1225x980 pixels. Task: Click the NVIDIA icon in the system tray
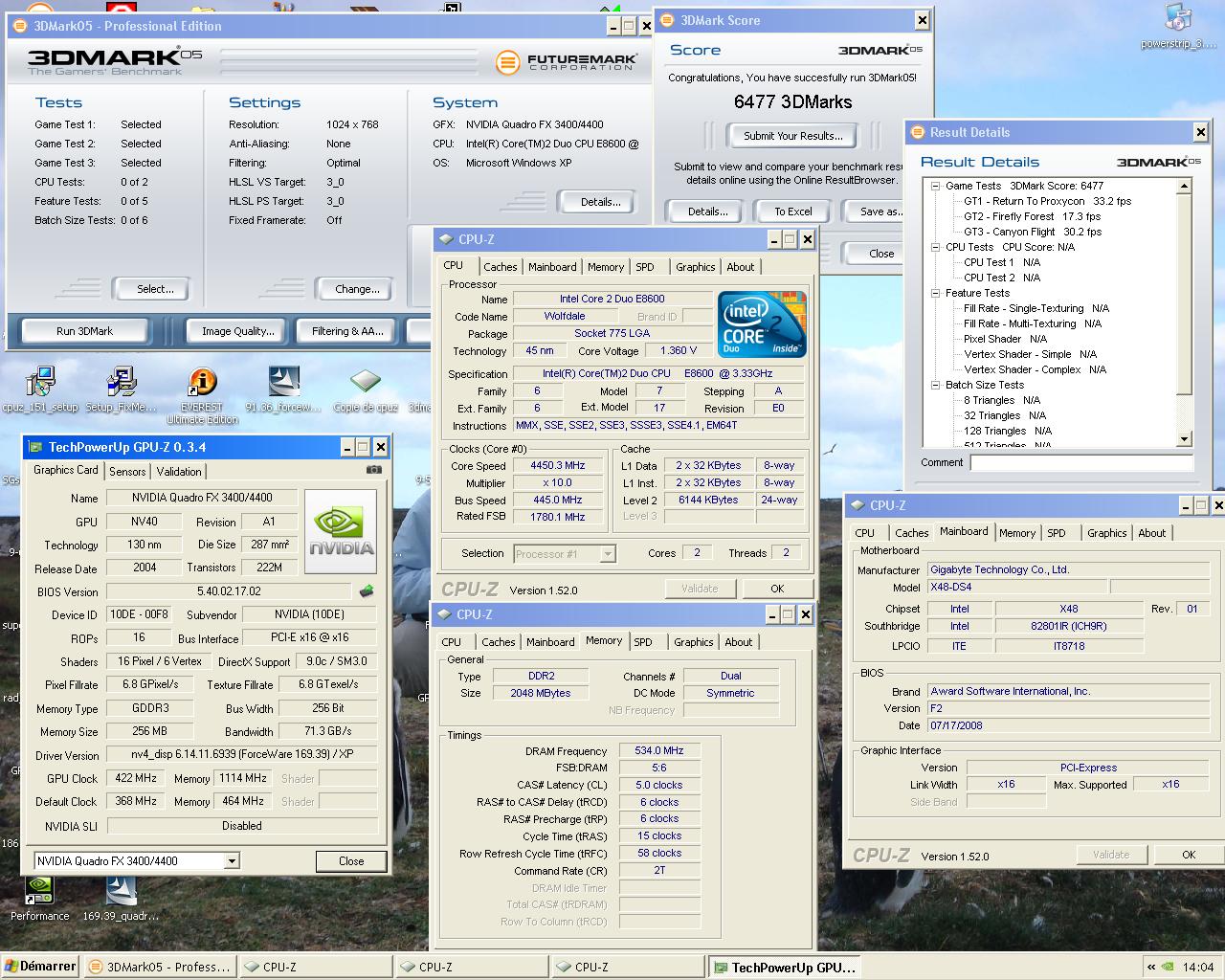1169,967
